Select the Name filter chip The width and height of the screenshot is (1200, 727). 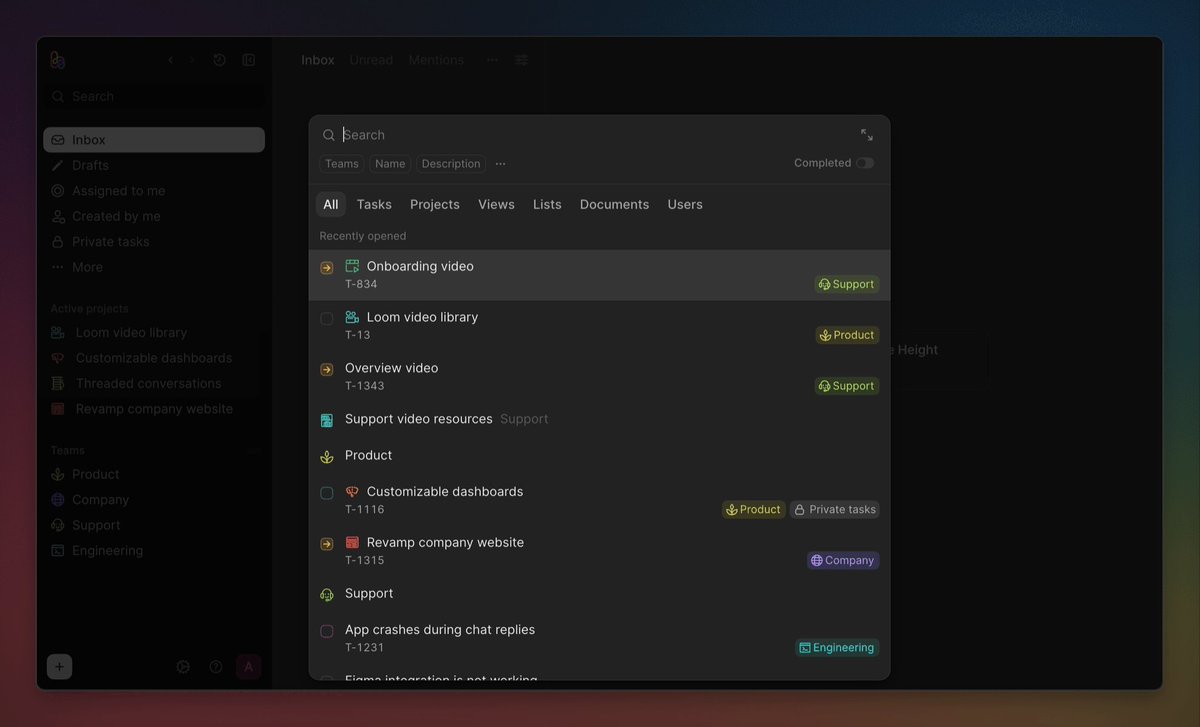click(x=390, y=164)
